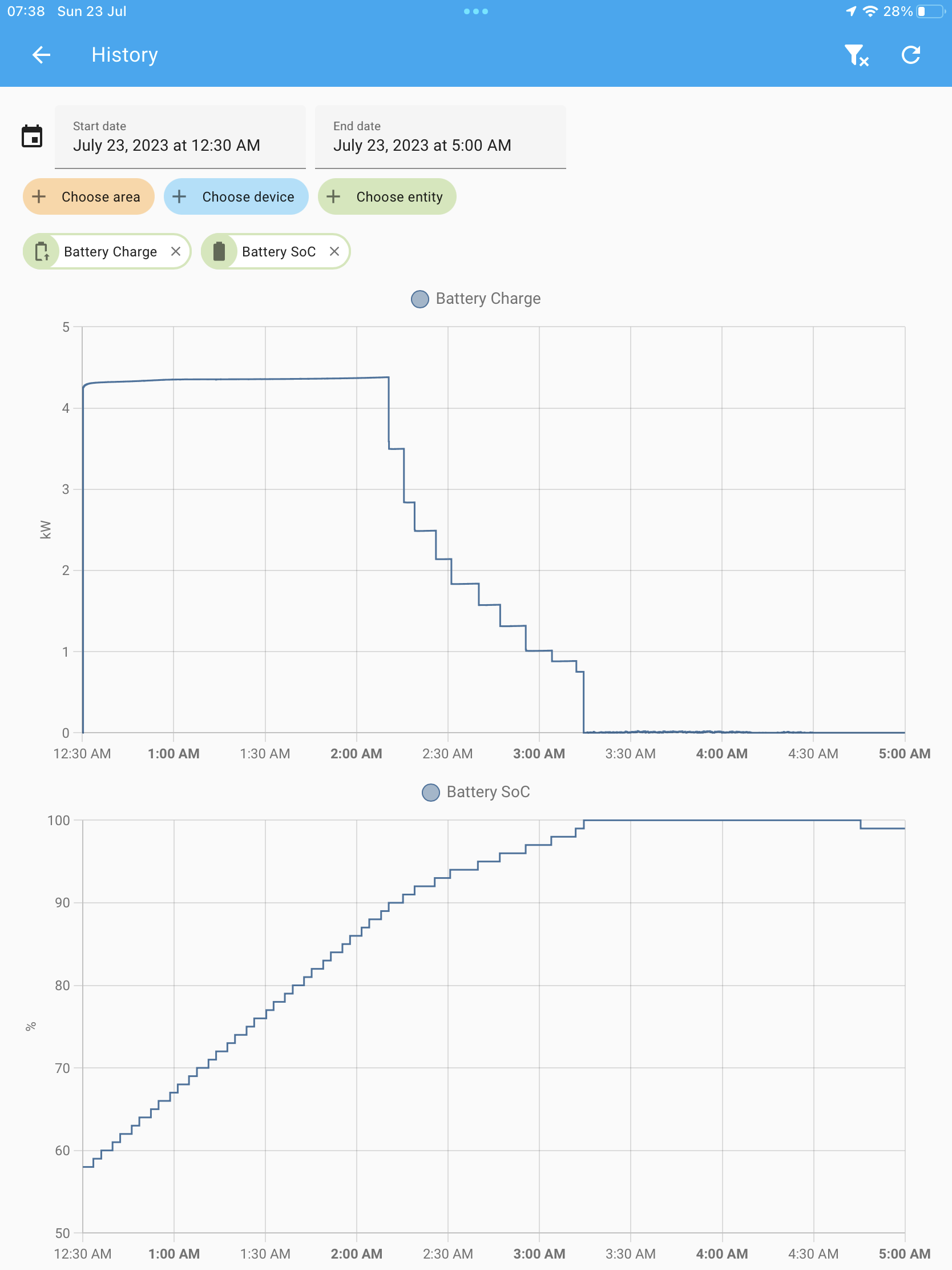Screen dimensions: 952x1270
Task: Click the Battery Charge legend color dot
Action: [420, 299]
